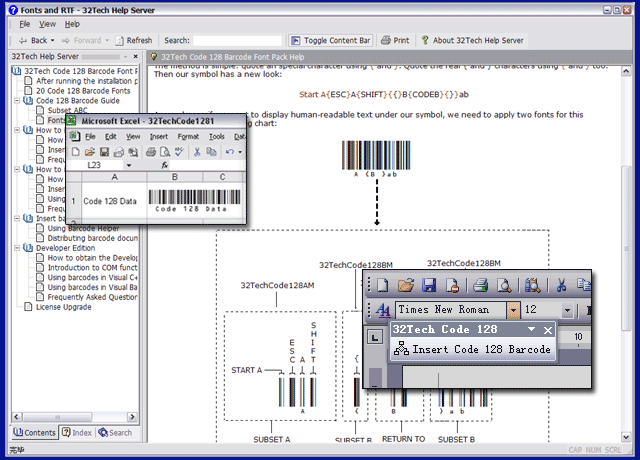The width and height of the screenshot is (640, 460).
Task: Click the Spelling check icon in Excel
Action: (179, 152)
